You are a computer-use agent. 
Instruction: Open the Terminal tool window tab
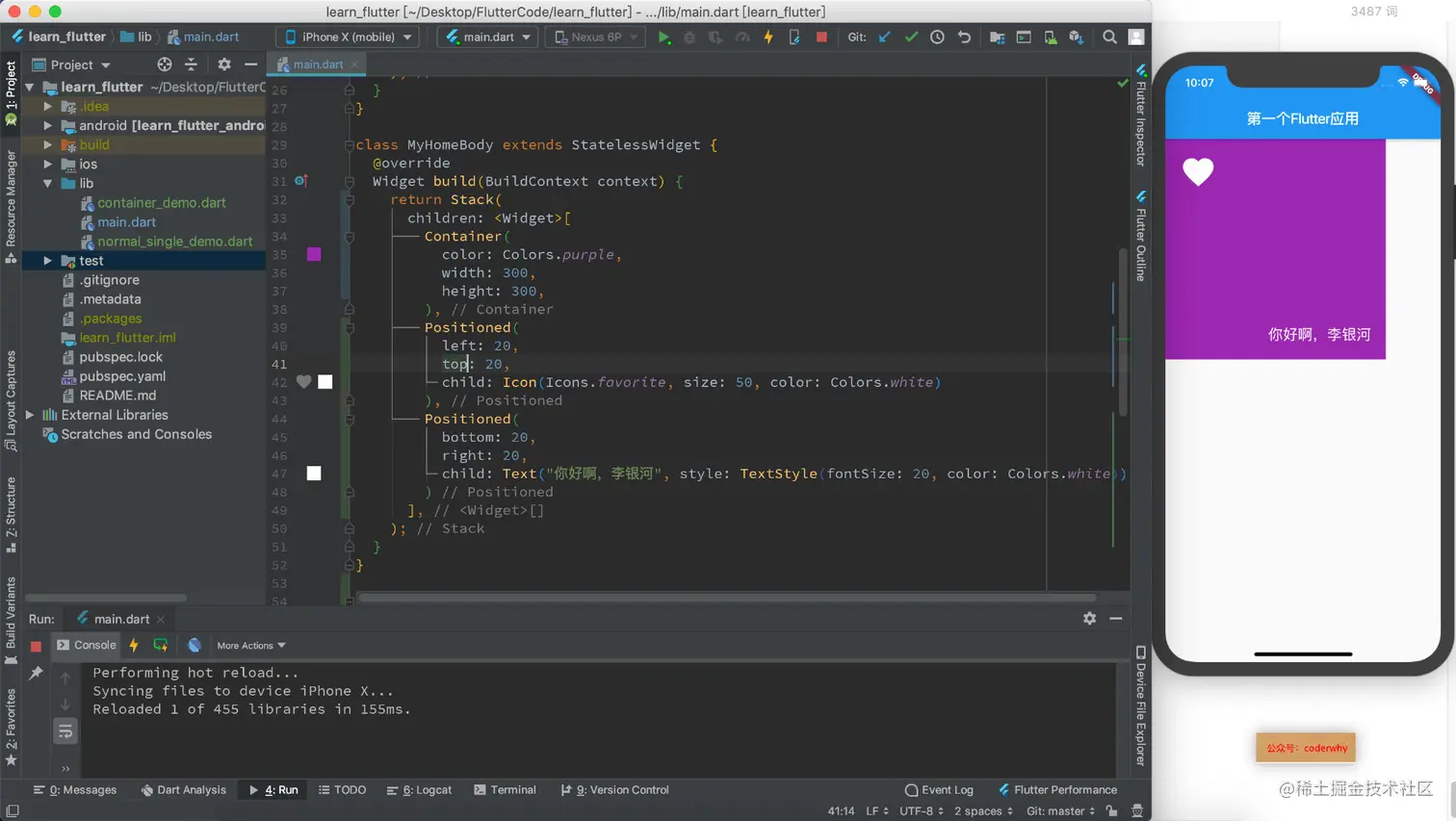pos(505,790)
